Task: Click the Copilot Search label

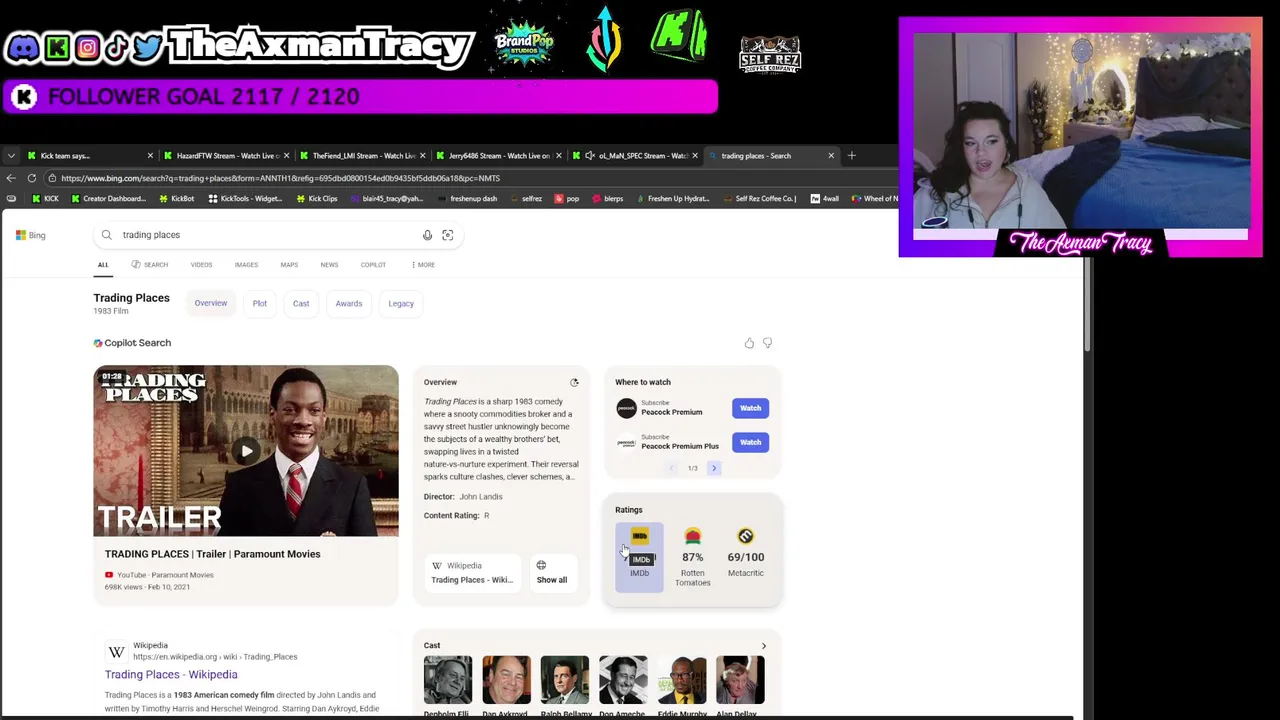Action: point(132,343)
